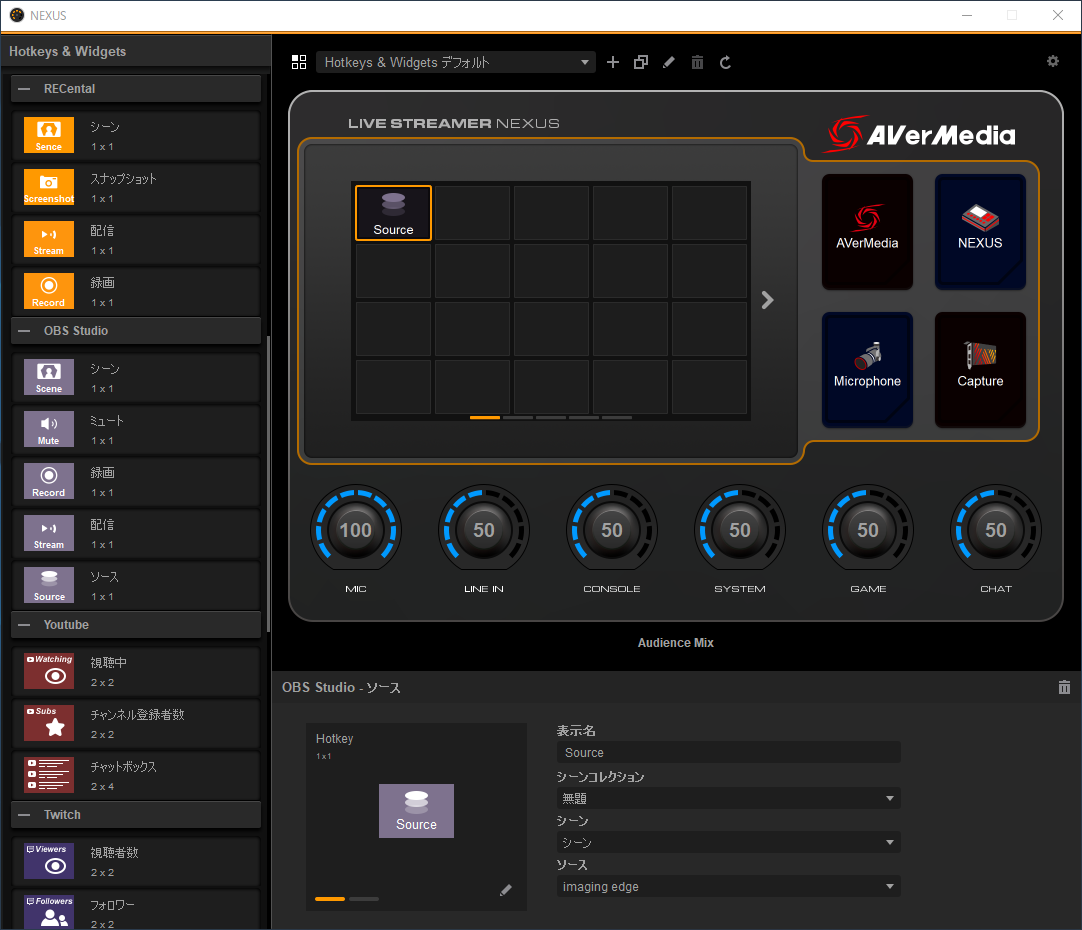Select the purple OBS Studio Stream icon
This screenshot has height=930, width=1082.
click(48, 533)
